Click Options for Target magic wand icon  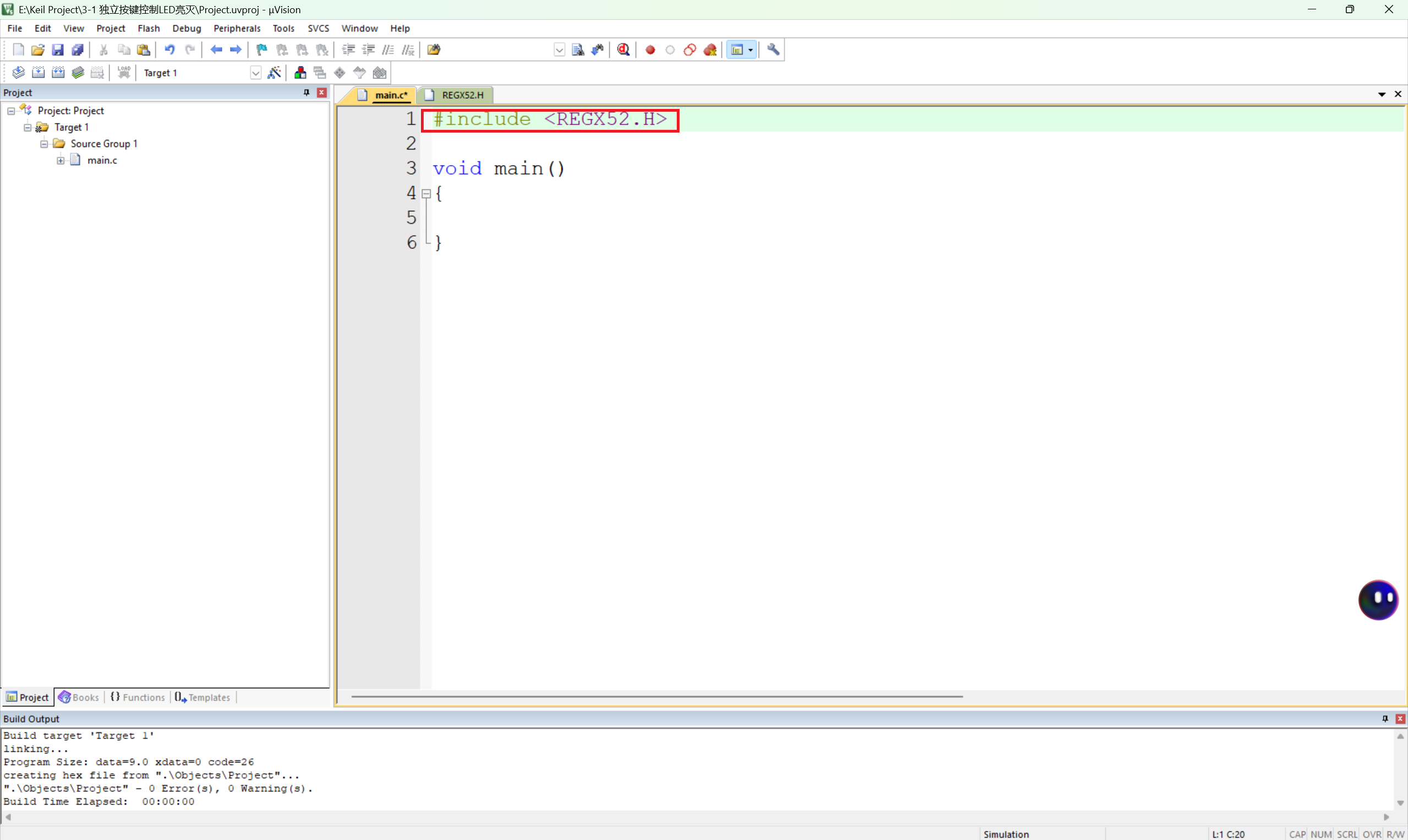coord(274,73)
